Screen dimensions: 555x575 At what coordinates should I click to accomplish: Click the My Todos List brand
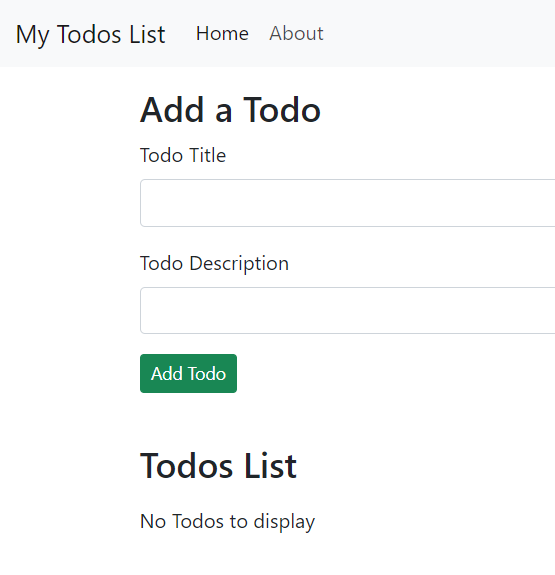tap(91, 34)
